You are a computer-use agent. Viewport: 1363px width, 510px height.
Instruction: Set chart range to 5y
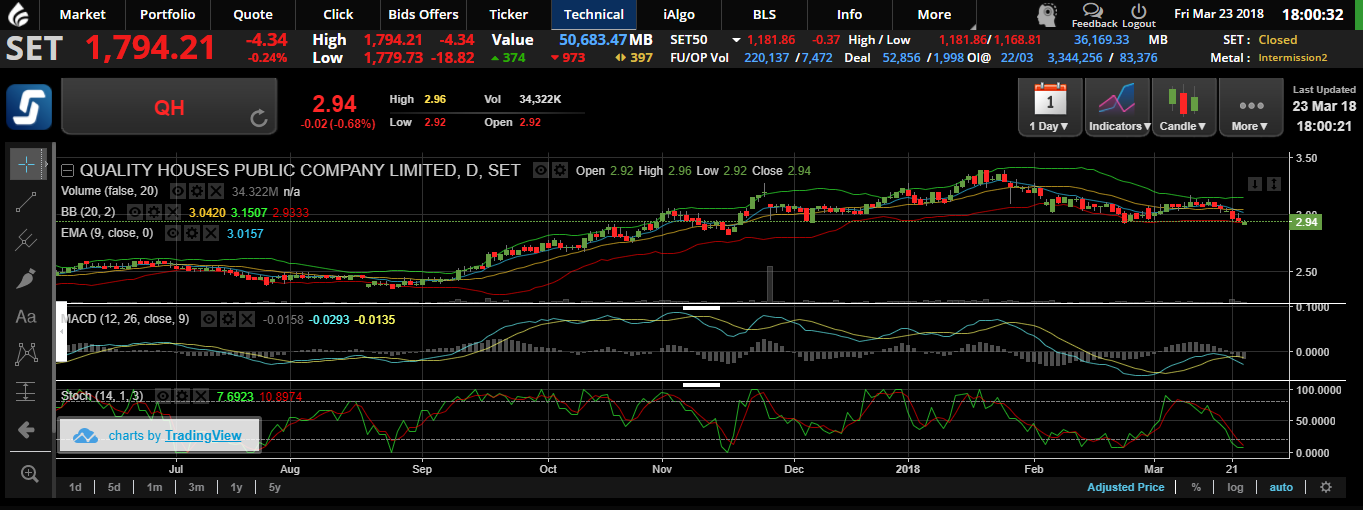[274, 487]
